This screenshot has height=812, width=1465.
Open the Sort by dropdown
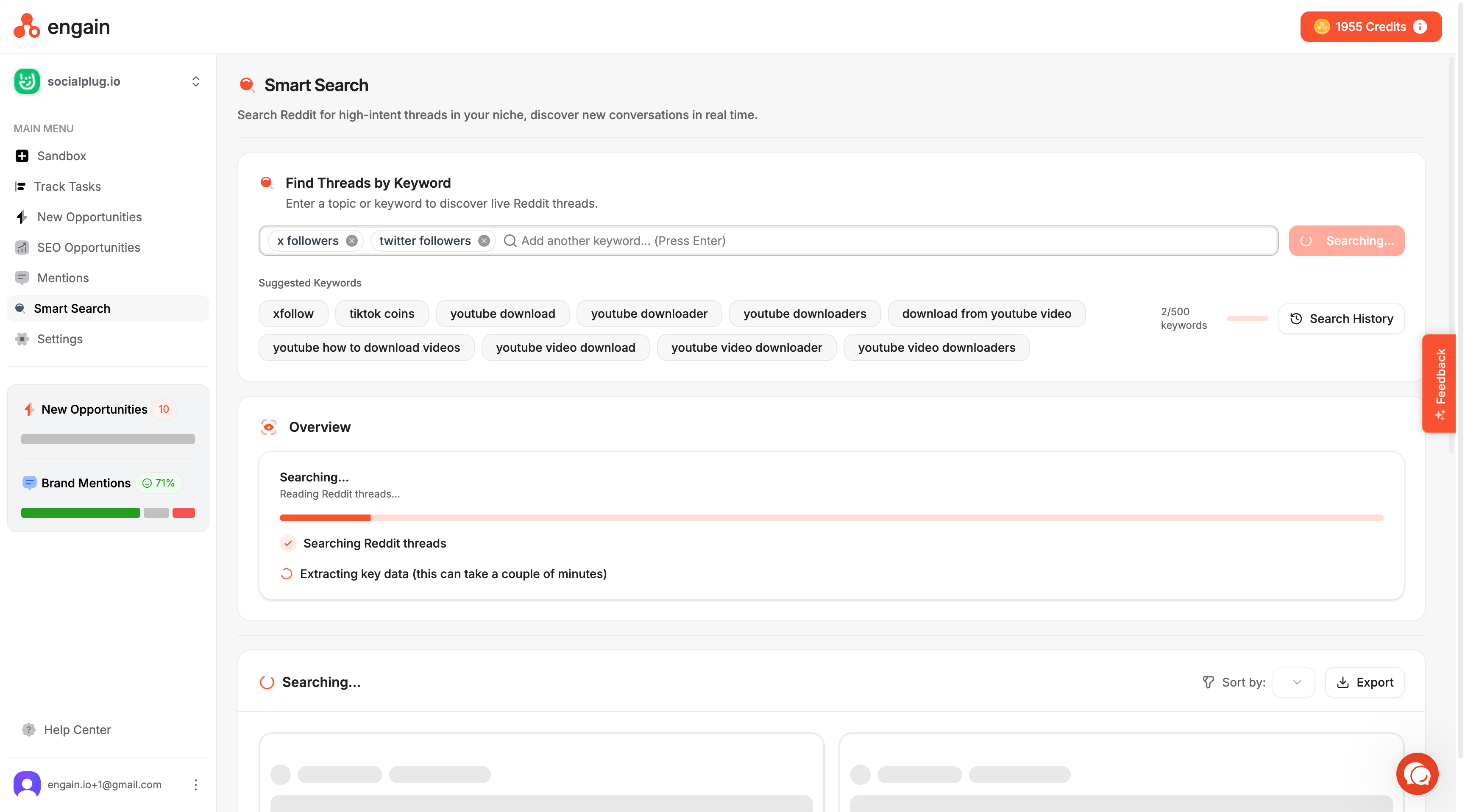tap(1294, 682)
